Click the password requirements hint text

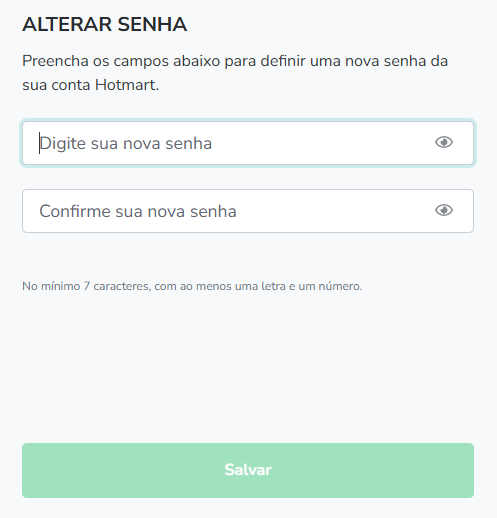[192, 286]
